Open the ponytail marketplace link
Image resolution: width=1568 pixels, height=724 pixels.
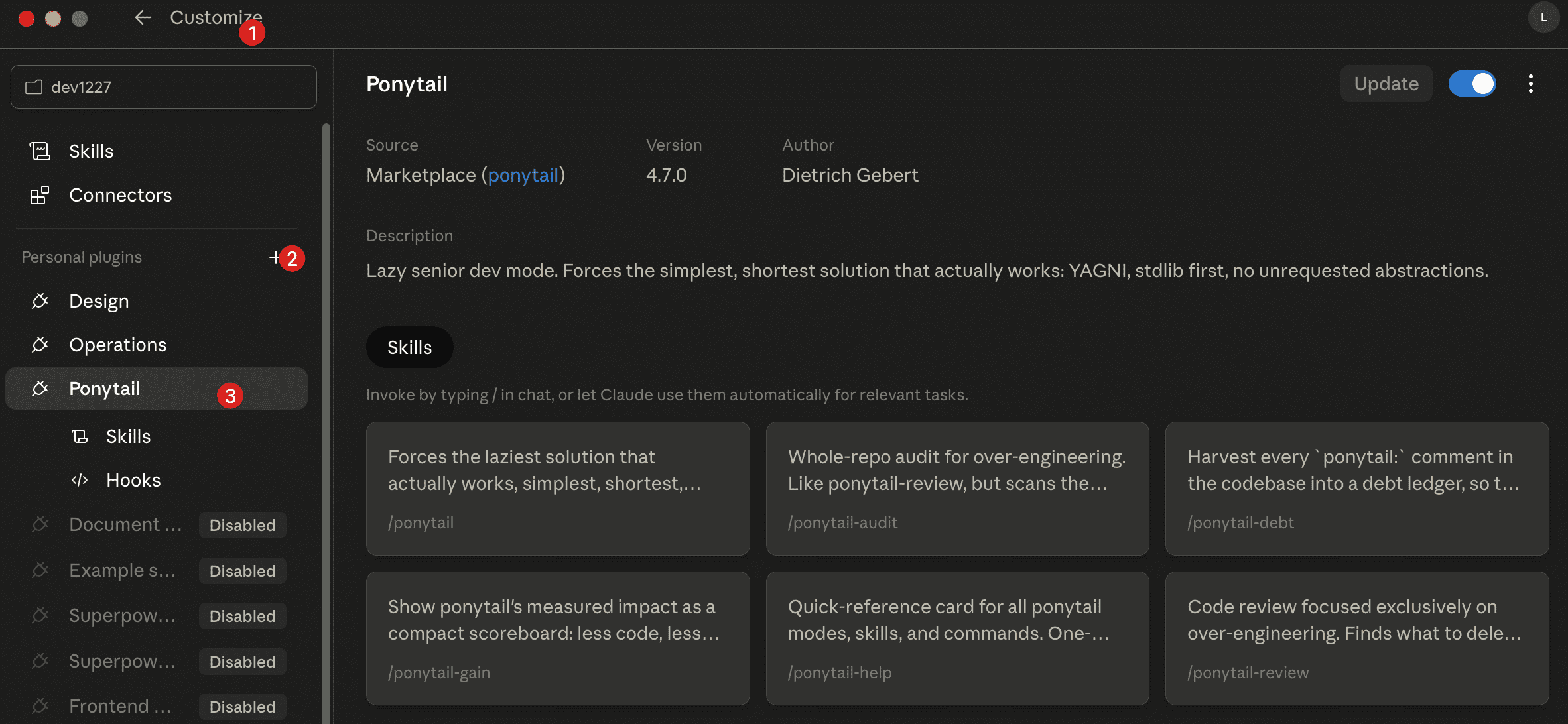523,175
